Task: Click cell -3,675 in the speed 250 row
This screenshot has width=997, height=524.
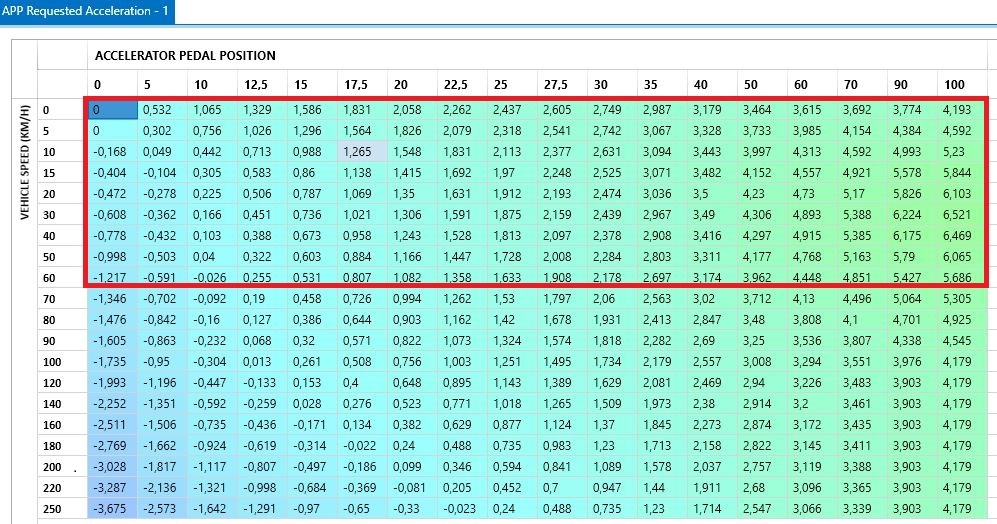Action: 113,509
